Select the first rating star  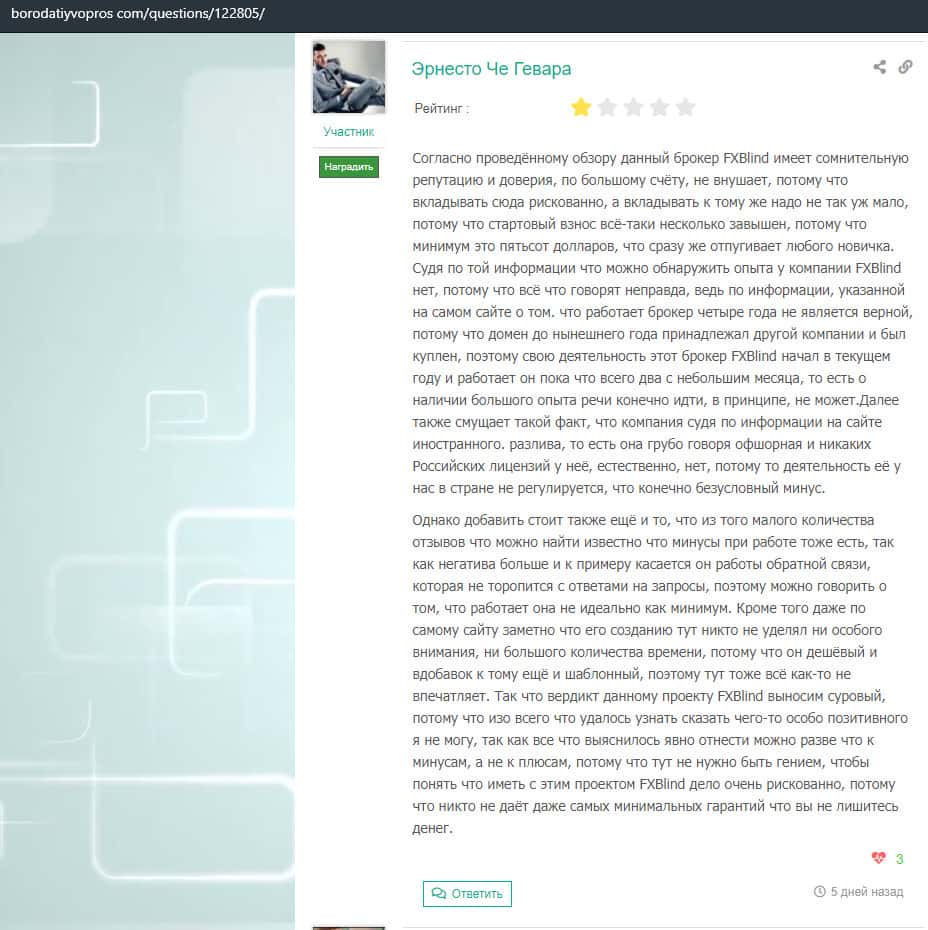[x=581, y=107]
